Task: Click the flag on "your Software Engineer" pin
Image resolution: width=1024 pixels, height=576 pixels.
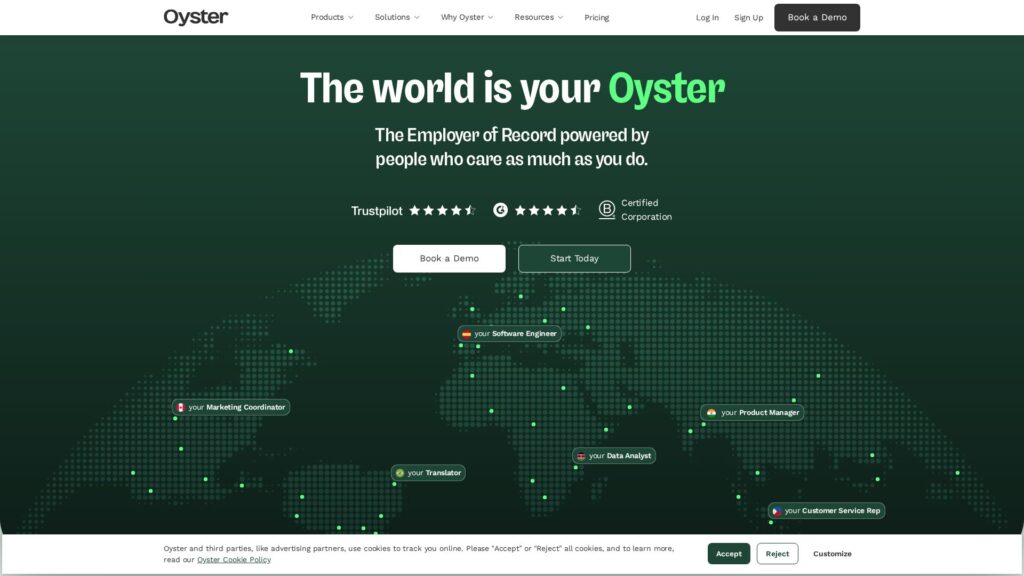Action: tap(467, 333)
